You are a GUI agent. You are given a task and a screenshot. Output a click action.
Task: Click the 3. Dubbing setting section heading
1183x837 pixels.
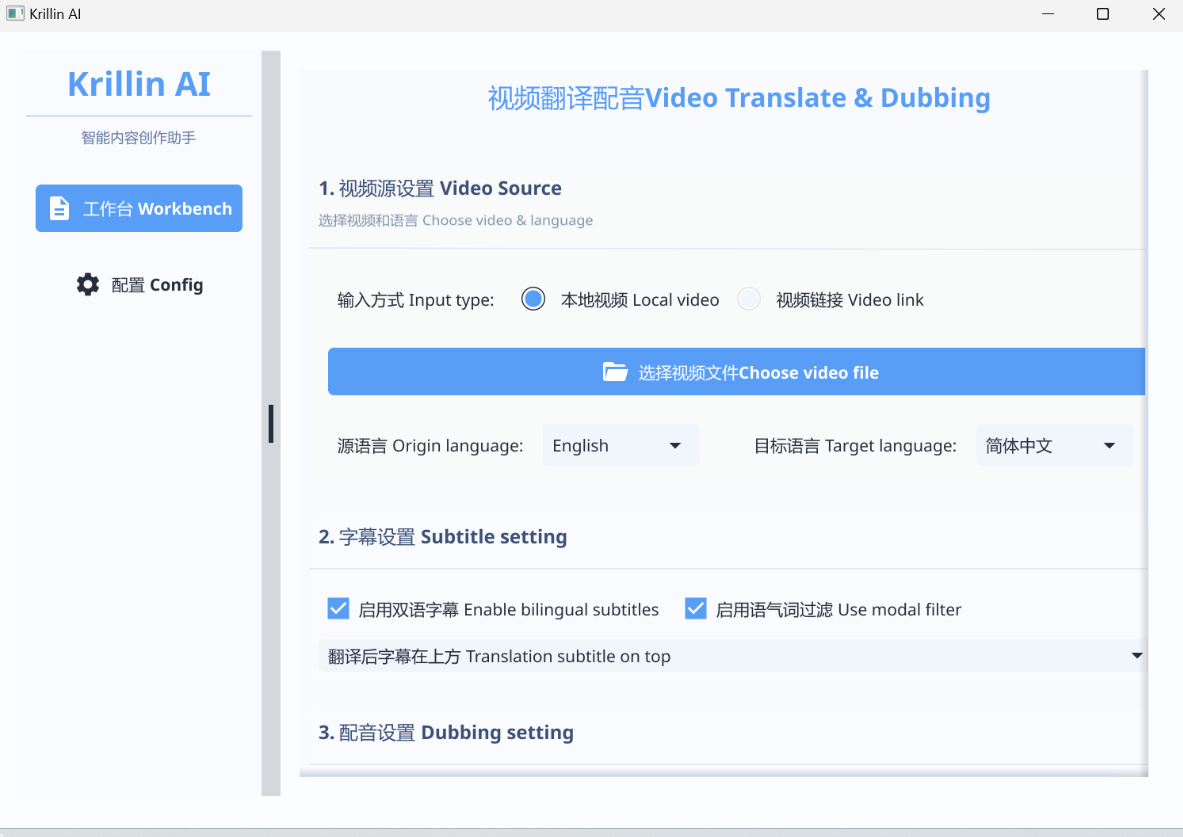pyautogui.click(x=446, y=732)
